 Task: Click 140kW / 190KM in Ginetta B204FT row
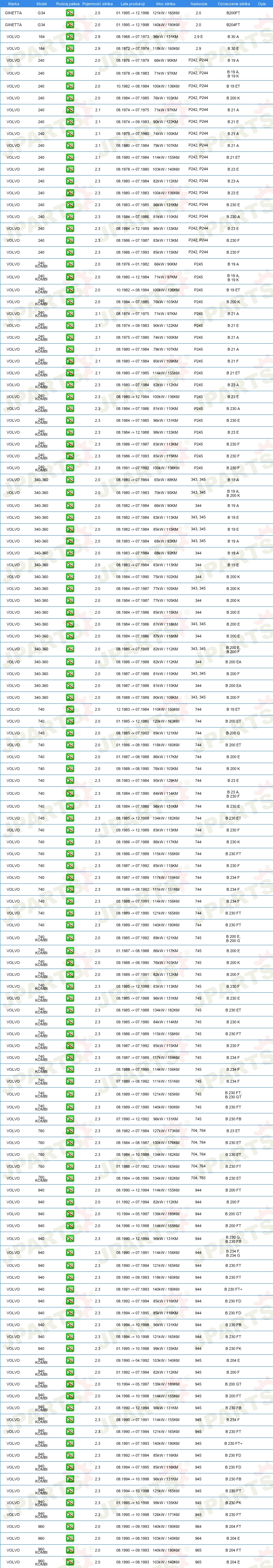[x=166, y=25]
